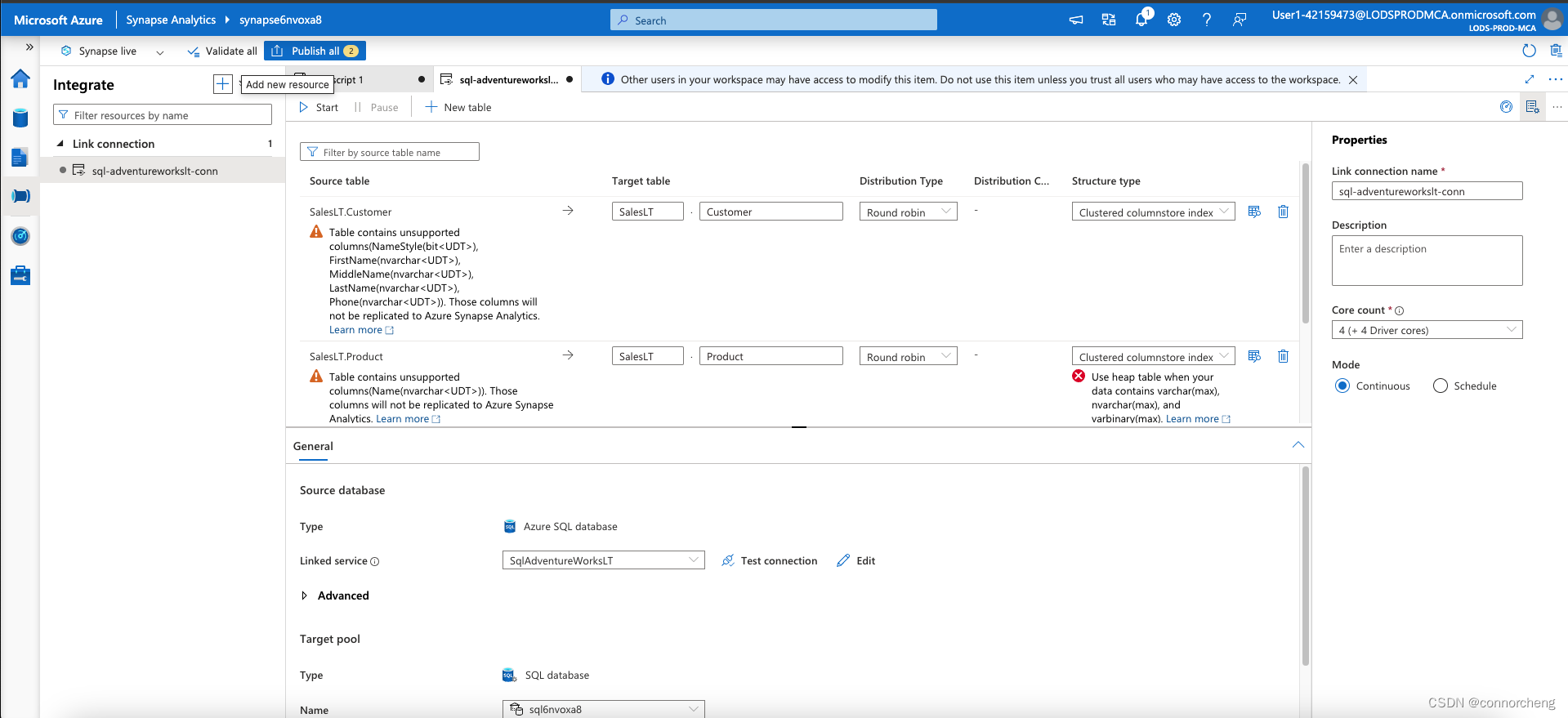Toggle the properties pane icon
1568x718 pixels.
click(x=1532, y=107)
